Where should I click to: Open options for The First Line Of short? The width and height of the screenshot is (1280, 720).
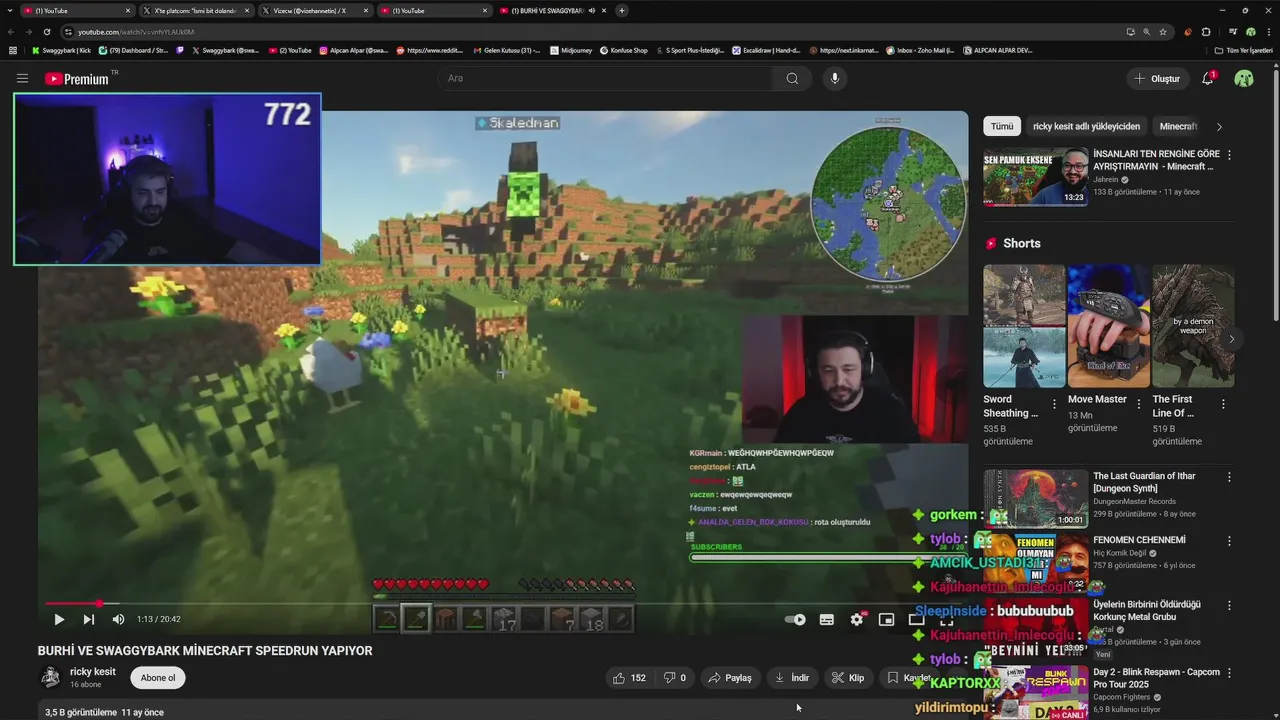coord(1223,405)
